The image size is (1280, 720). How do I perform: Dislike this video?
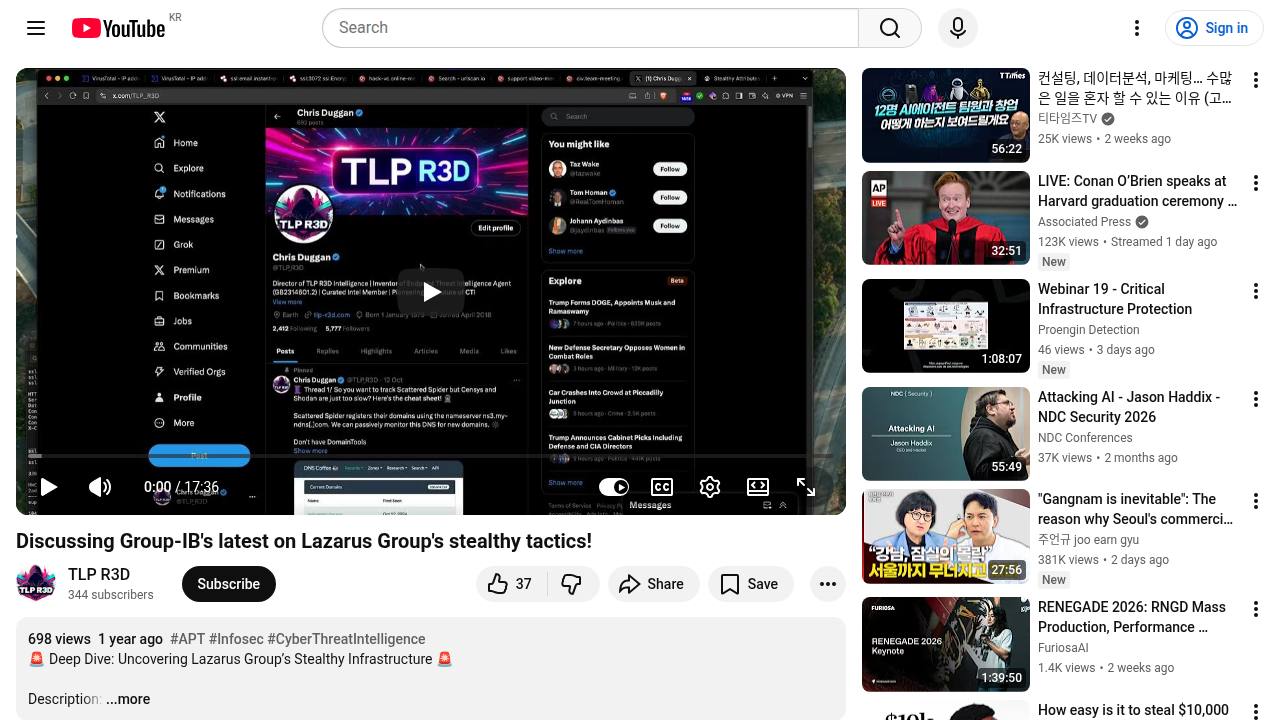572,584
